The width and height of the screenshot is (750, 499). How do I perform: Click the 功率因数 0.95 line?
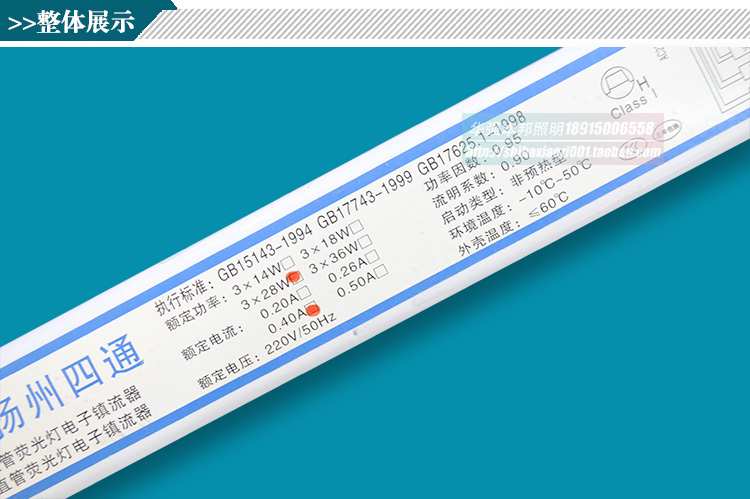click(474, 161)
